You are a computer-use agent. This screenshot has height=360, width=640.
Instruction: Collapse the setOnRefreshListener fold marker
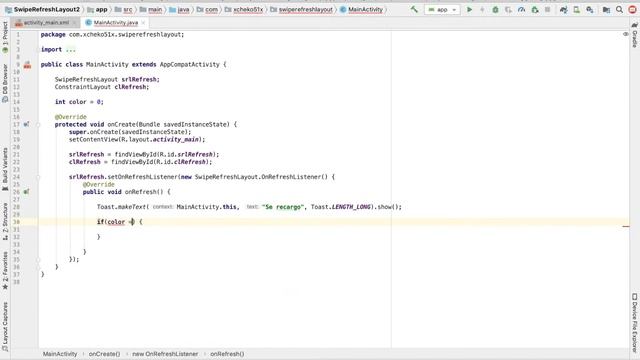[38, 177]
